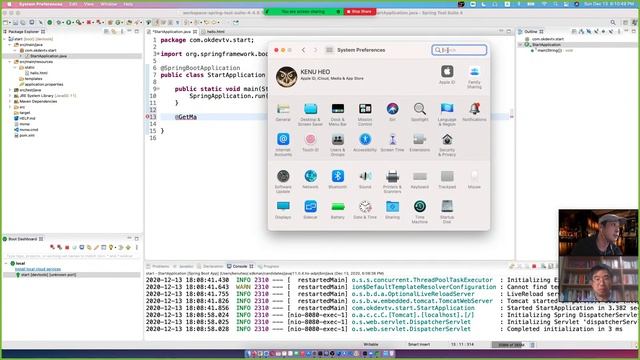Open the Edit menu in the menu bar
This screenshot has height=360, width=640.
(73, 4)
